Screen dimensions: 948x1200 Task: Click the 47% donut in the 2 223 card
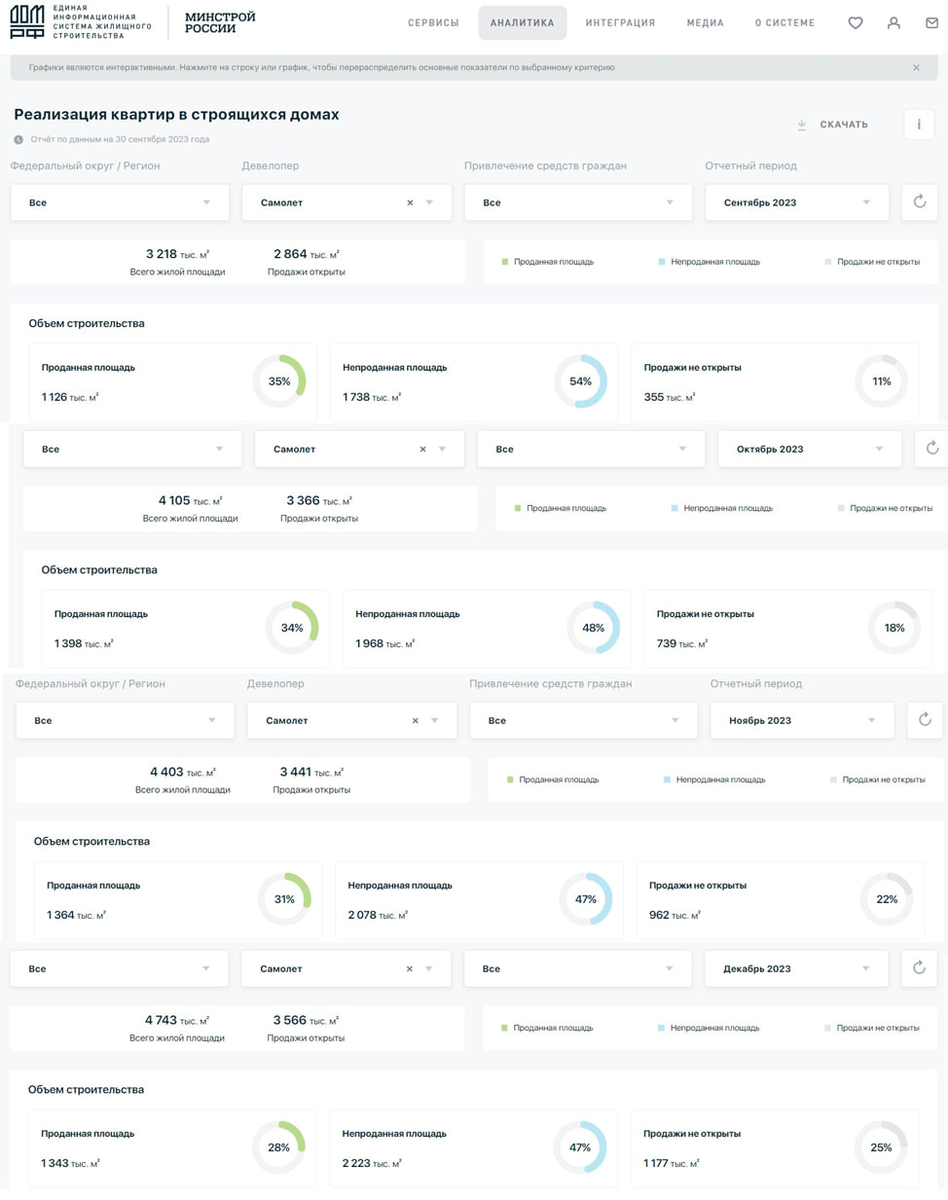(580, 1147)
